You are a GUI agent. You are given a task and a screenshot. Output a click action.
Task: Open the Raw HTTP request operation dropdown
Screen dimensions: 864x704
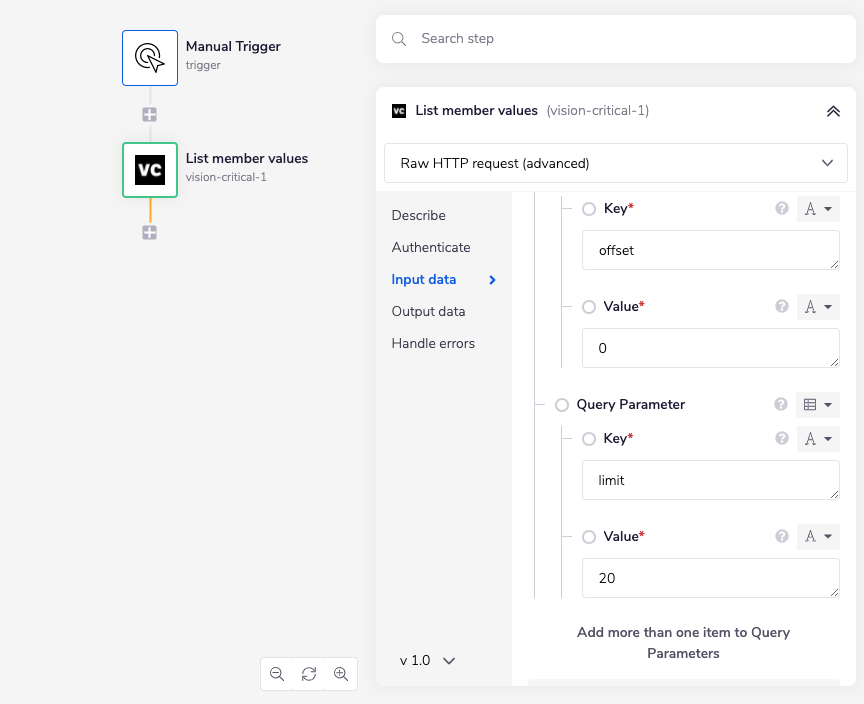tap(615, 163)
